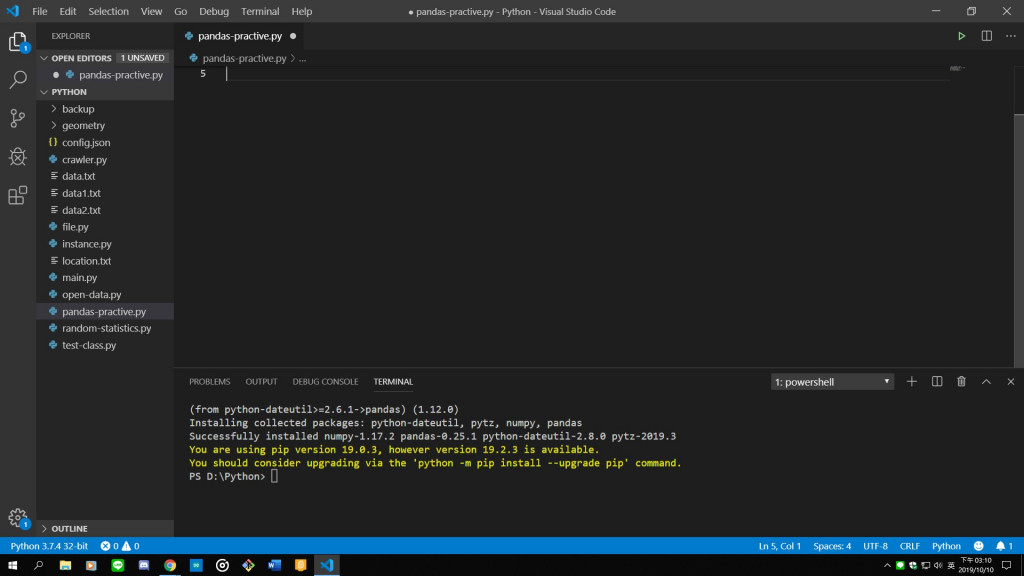Screen dimensions: 1024x576
Task: Click in the terminal prompt PS D:\Python>
Action: coord(227,476)
